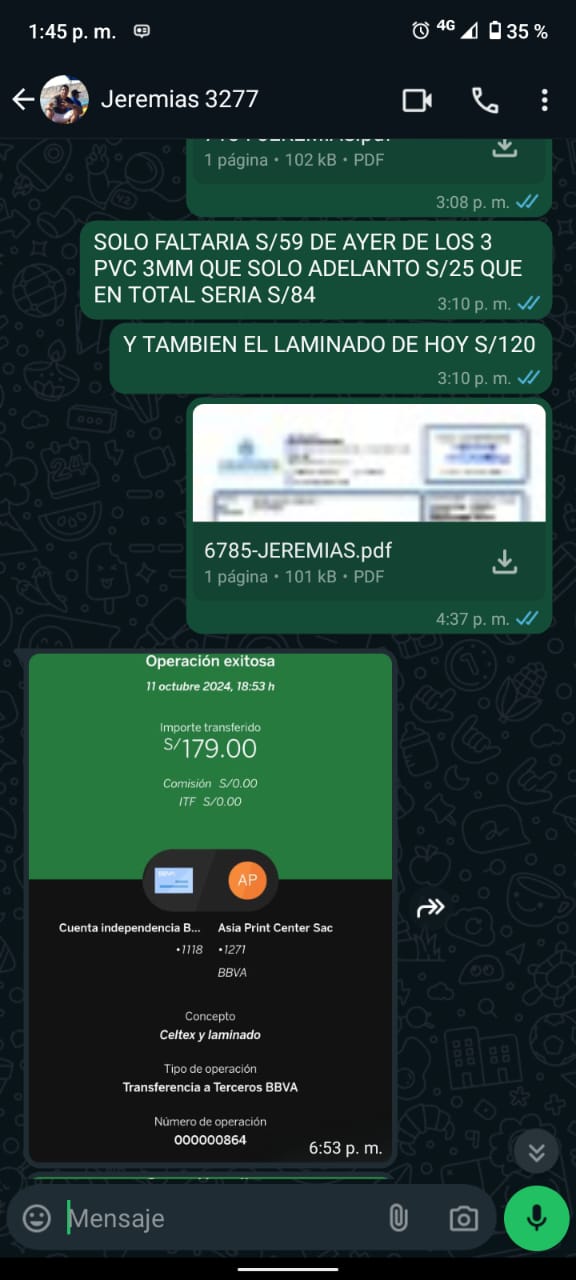Tap the back arrow to leave chat

click(23, 99)
